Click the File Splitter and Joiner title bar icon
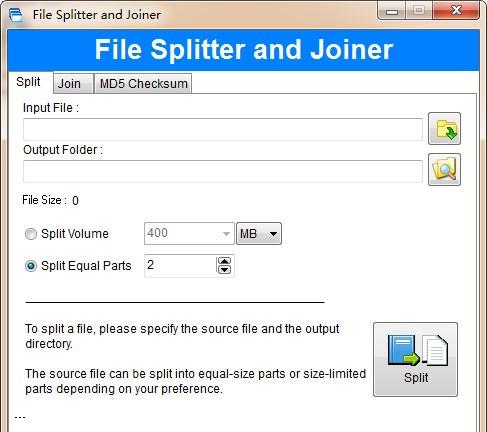Image resolution: width=487 pixels, height=432 pixels. point(16,15)
